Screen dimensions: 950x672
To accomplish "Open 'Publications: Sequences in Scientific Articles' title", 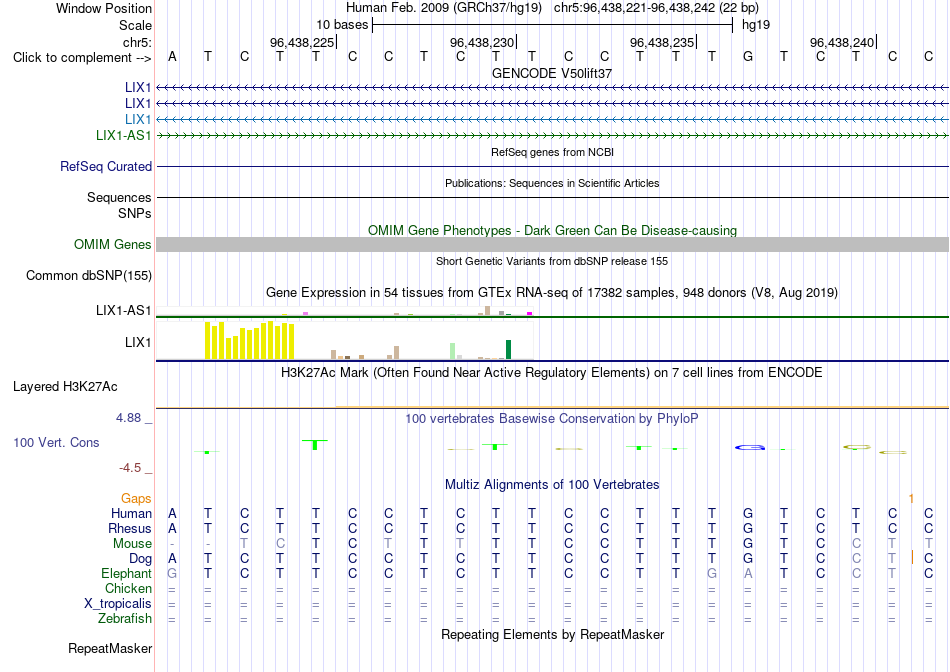I will coord(552,183).
